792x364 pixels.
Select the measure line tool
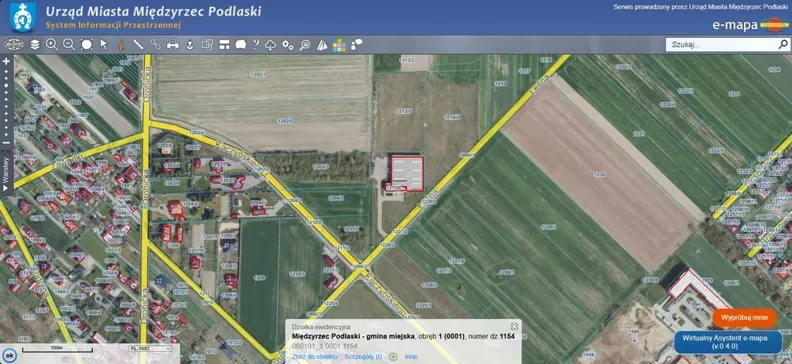138,44
